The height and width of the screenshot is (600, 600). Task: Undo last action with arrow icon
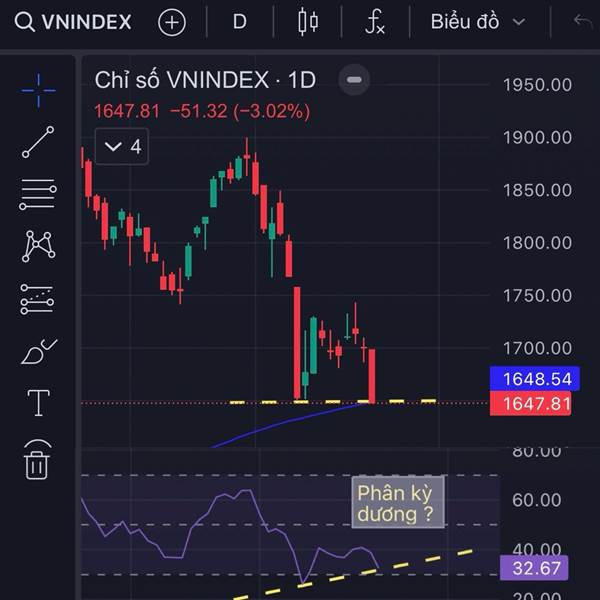point(583,22)
